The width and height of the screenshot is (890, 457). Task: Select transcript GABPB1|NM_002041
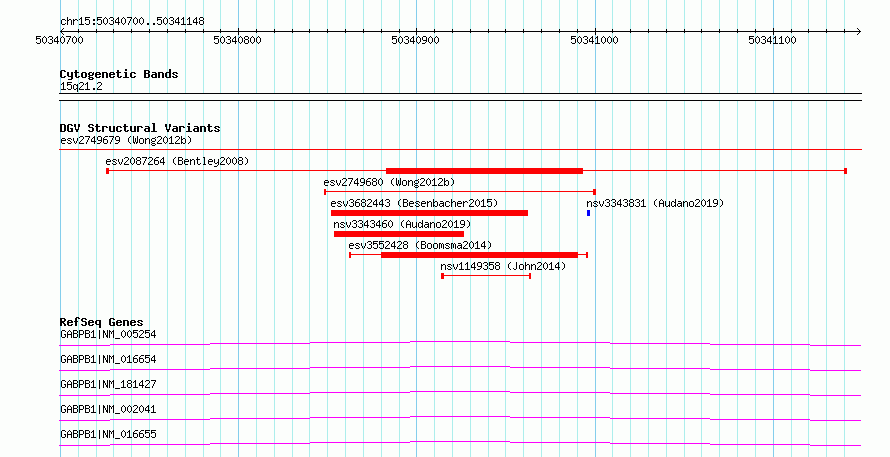click(108, 409)
